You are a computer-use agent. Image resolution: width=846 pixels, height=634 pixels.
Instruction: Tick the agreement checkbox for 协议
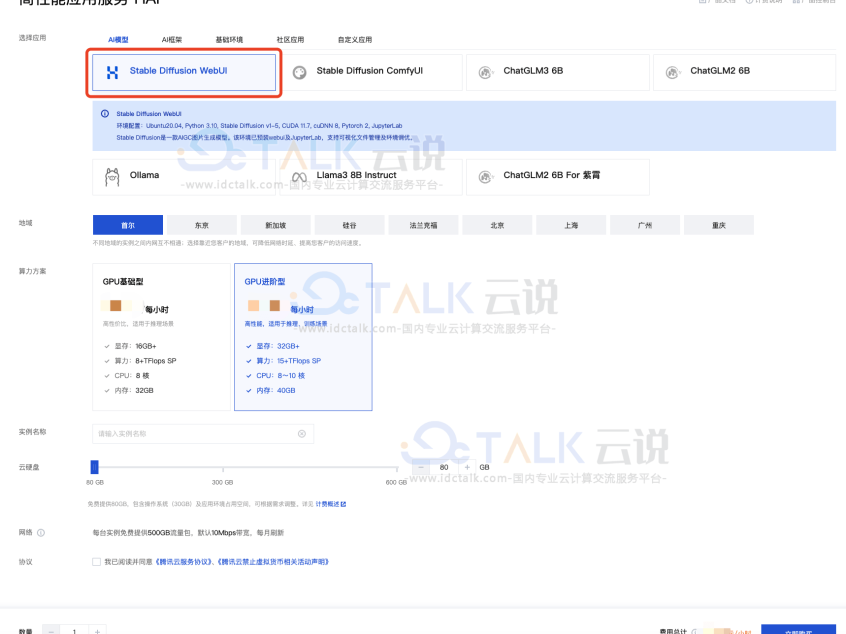[x=97, y=562]
